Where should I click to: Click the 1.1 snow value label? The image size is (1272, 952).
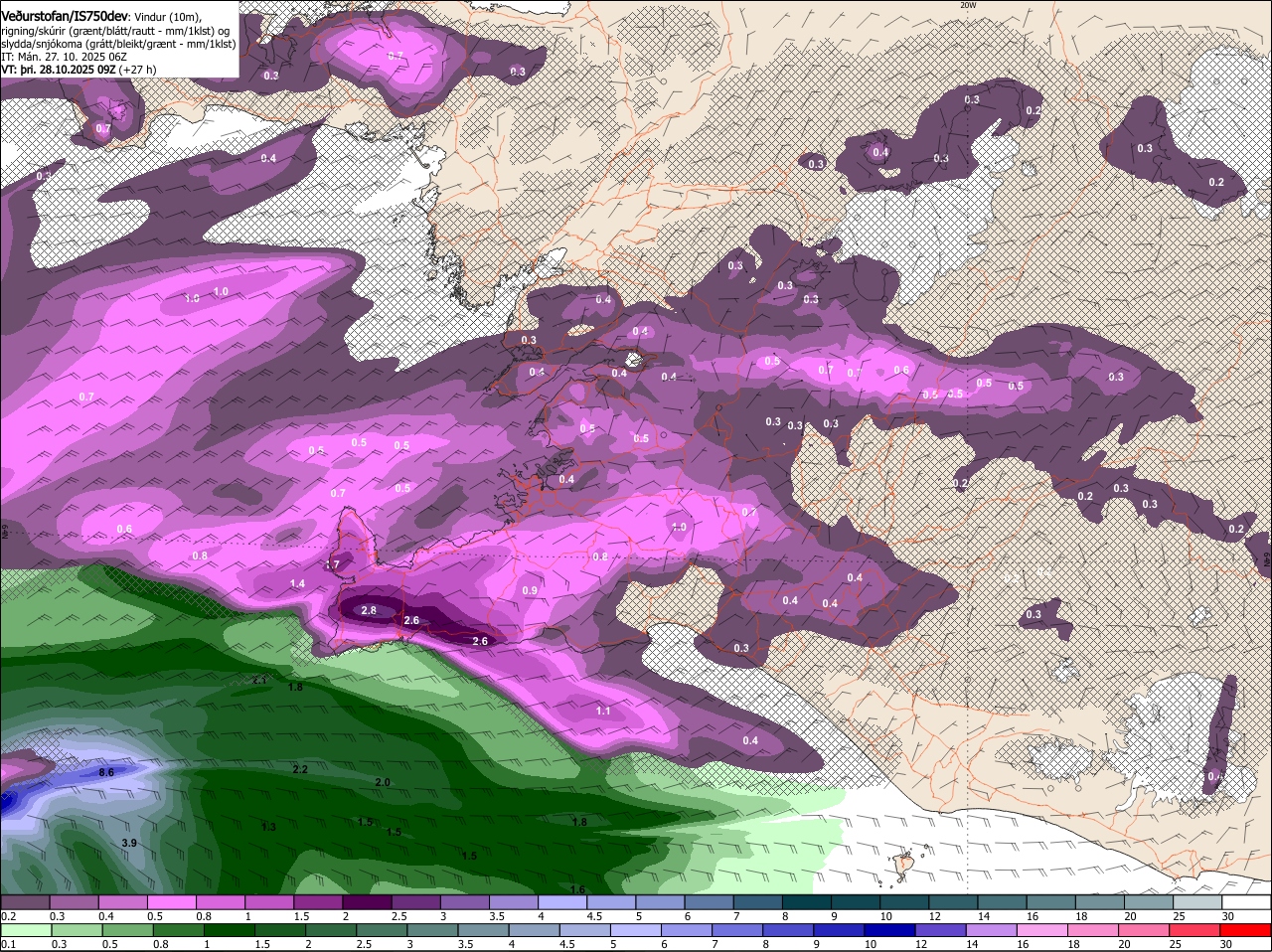(603, 711)
